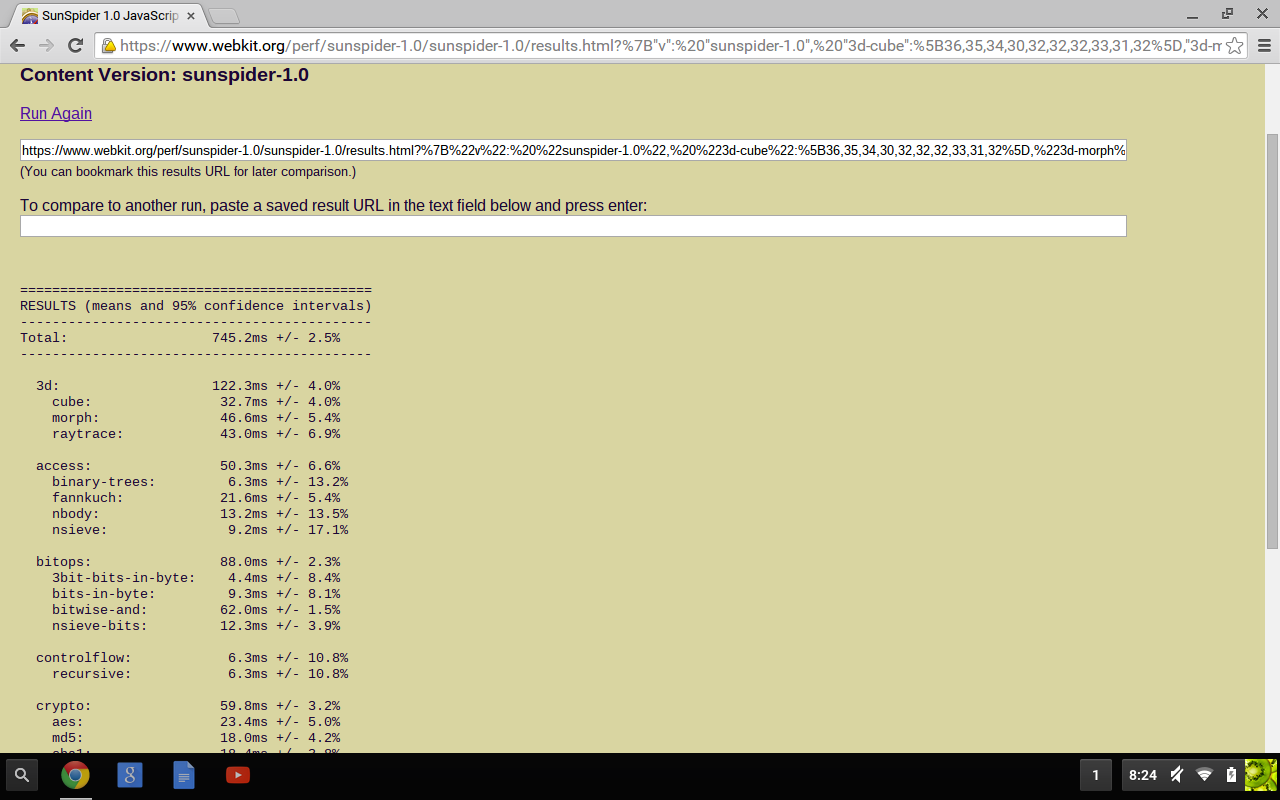This screenshot has height=800, width=1280.
Task: Click the aes: 23.4ms row
Action: click(x=196, y=722)
